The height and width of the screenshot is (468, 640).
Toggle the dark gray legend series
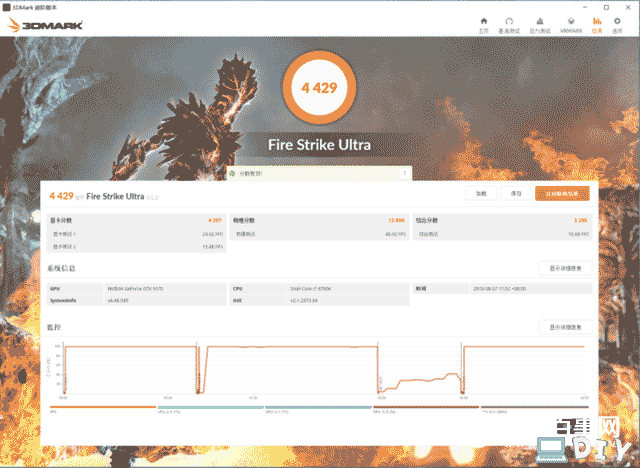pos(534,407)
